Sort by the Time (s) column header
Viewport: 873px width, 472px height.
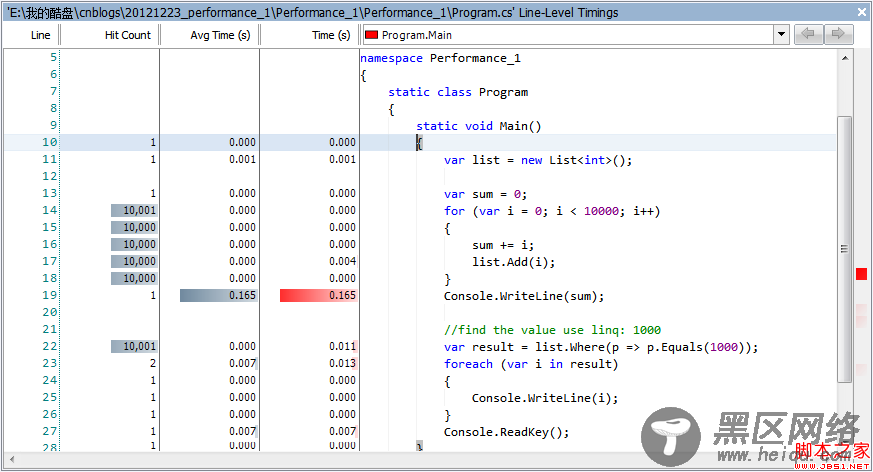pos(331,35)
